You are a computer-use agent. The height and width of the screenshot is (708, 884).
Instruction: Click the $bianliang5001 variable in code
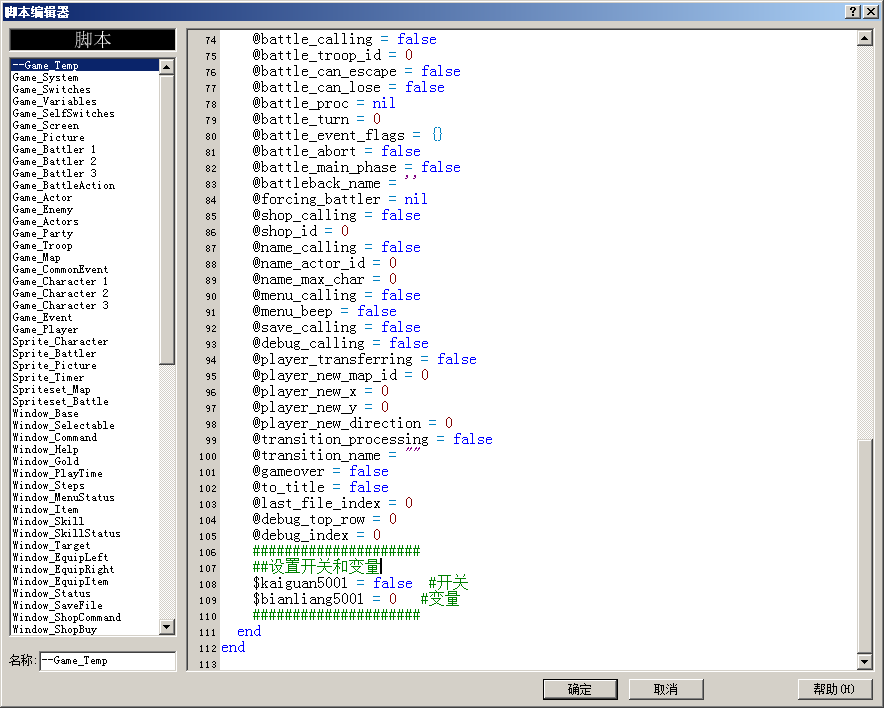(x=308, y=599)
